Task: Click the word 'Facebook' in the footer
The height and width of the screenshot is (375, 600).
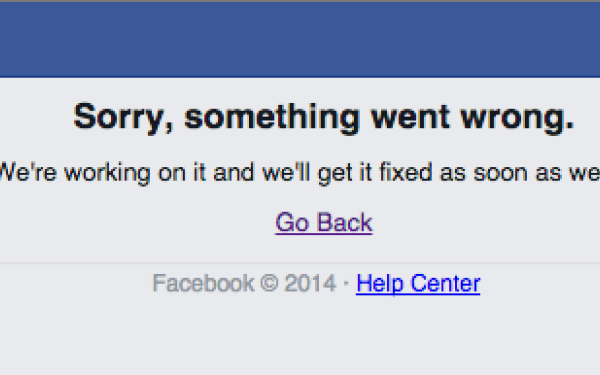Action: coord(203,284)
